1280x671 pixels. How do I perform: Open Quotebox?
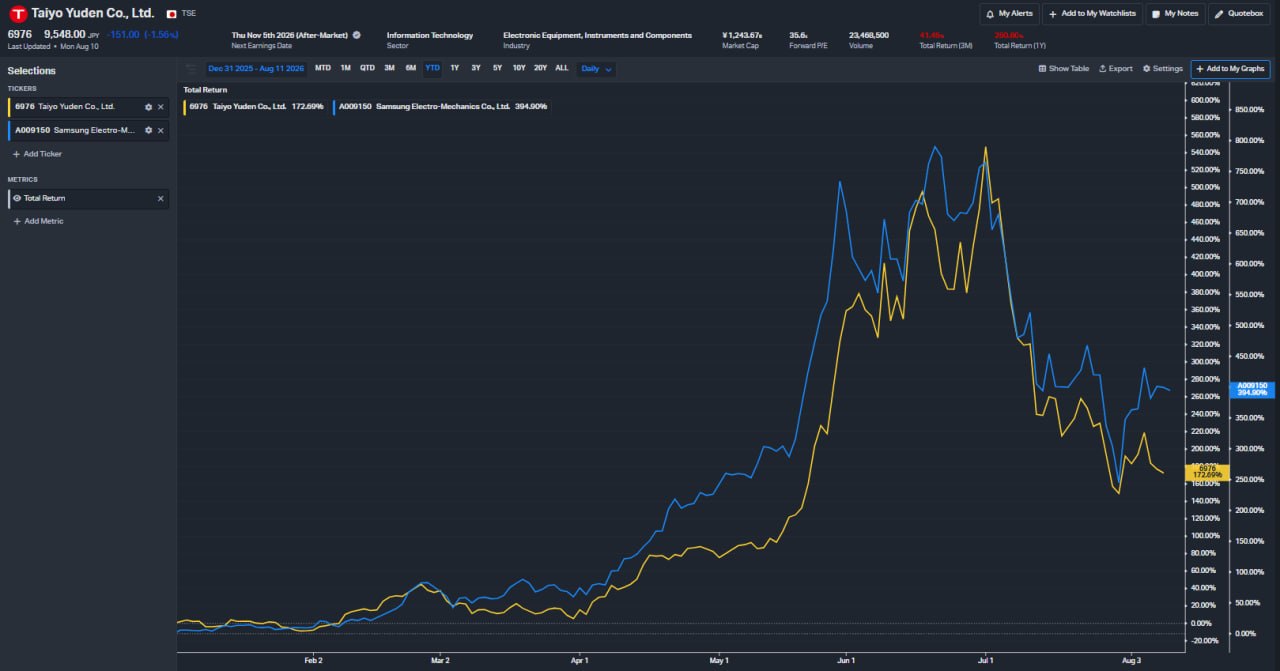tap(1240, 14)
